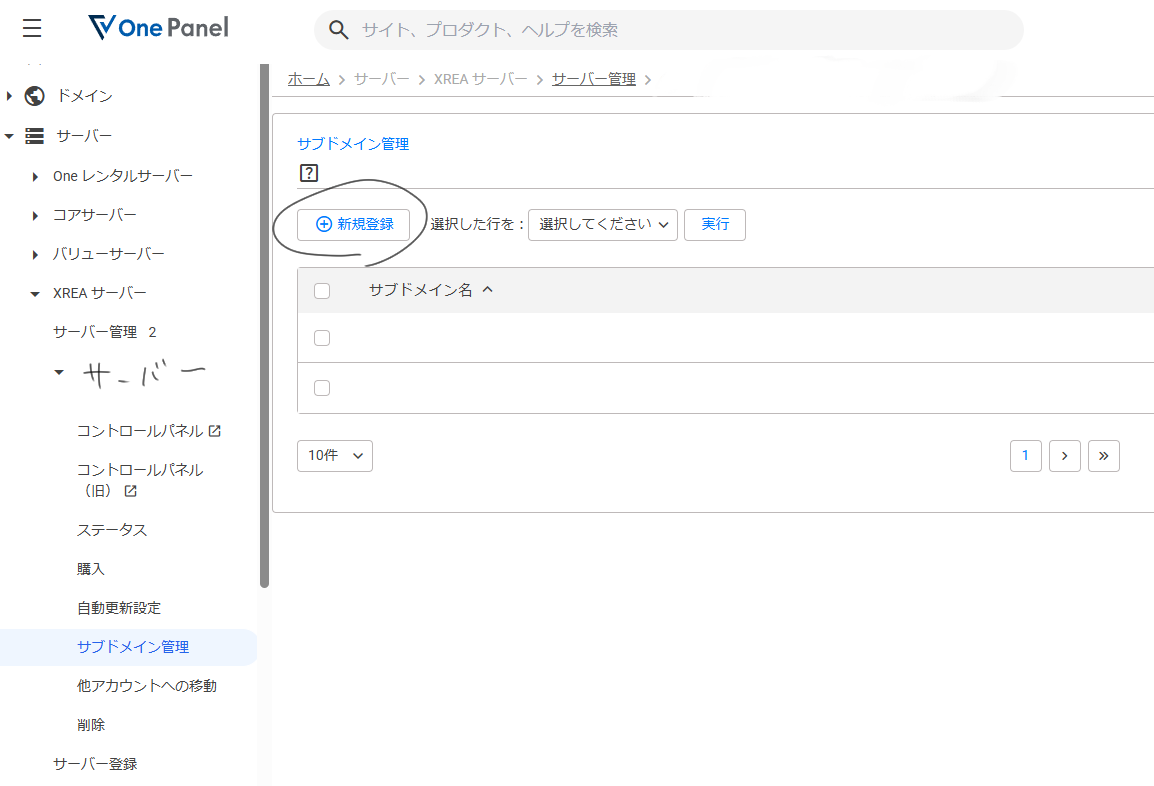Click the One Panel logo
This screenshot has height=786, width=1154.
[158, 28]
